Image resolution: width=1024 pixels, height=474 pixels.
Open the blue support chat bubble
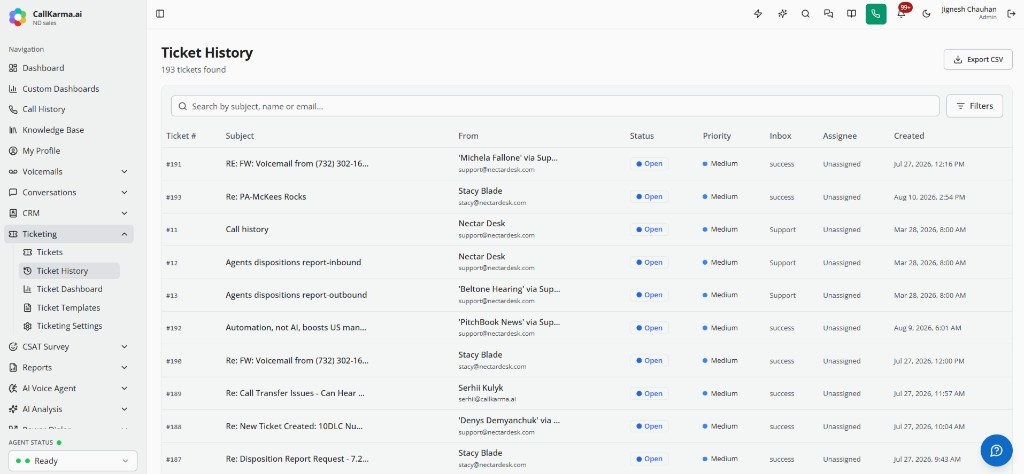(997, 450)
